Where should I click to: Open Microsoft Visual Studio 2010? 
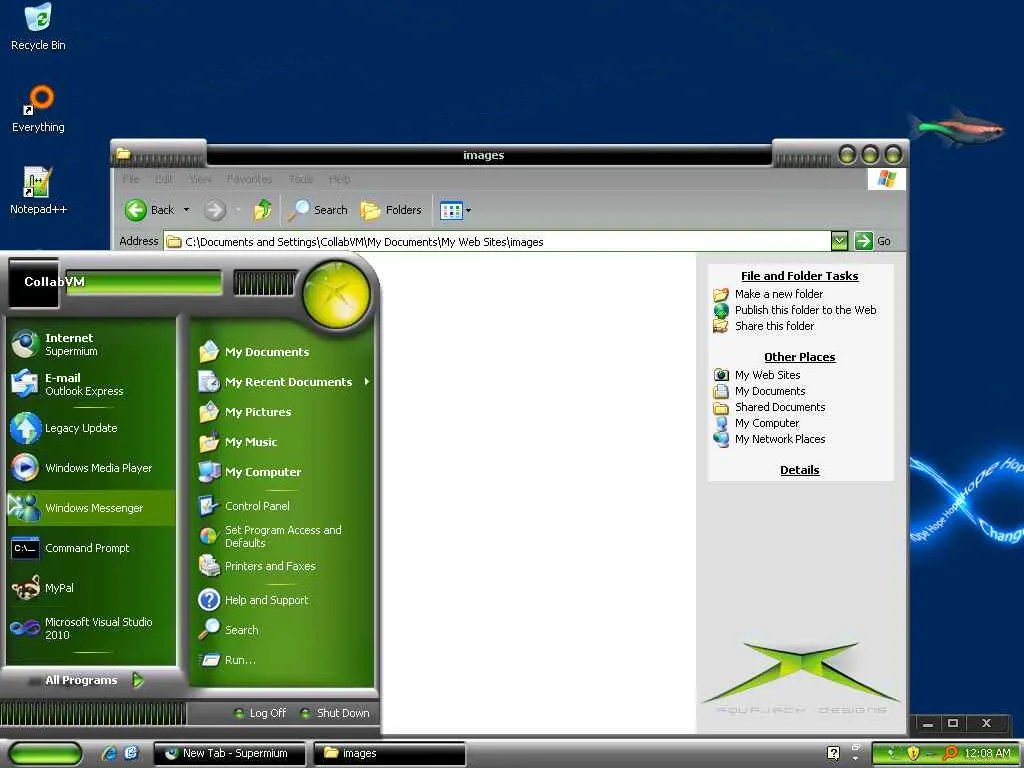coord(91,628)
